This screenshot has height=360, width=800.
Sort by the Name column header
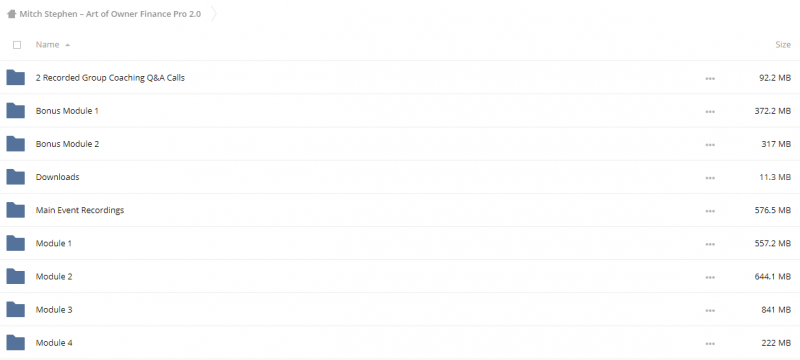[47, 44]
